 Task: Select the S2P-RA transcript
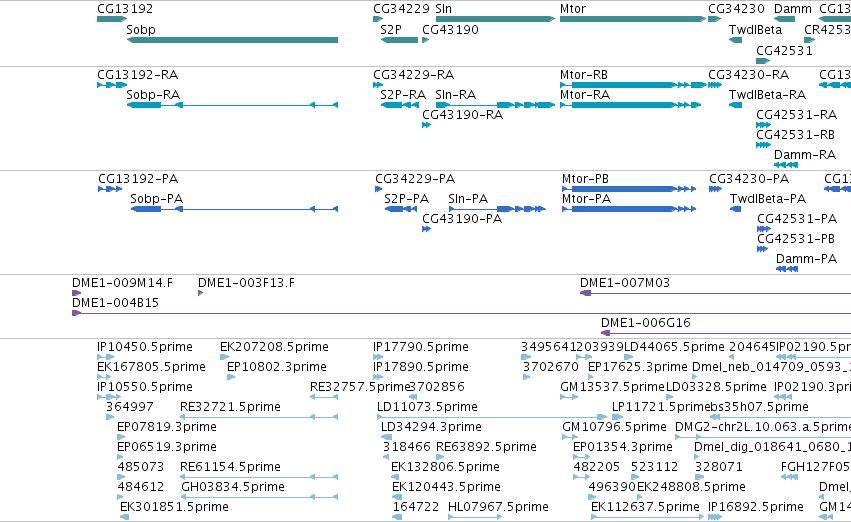[x=399, y=105]
